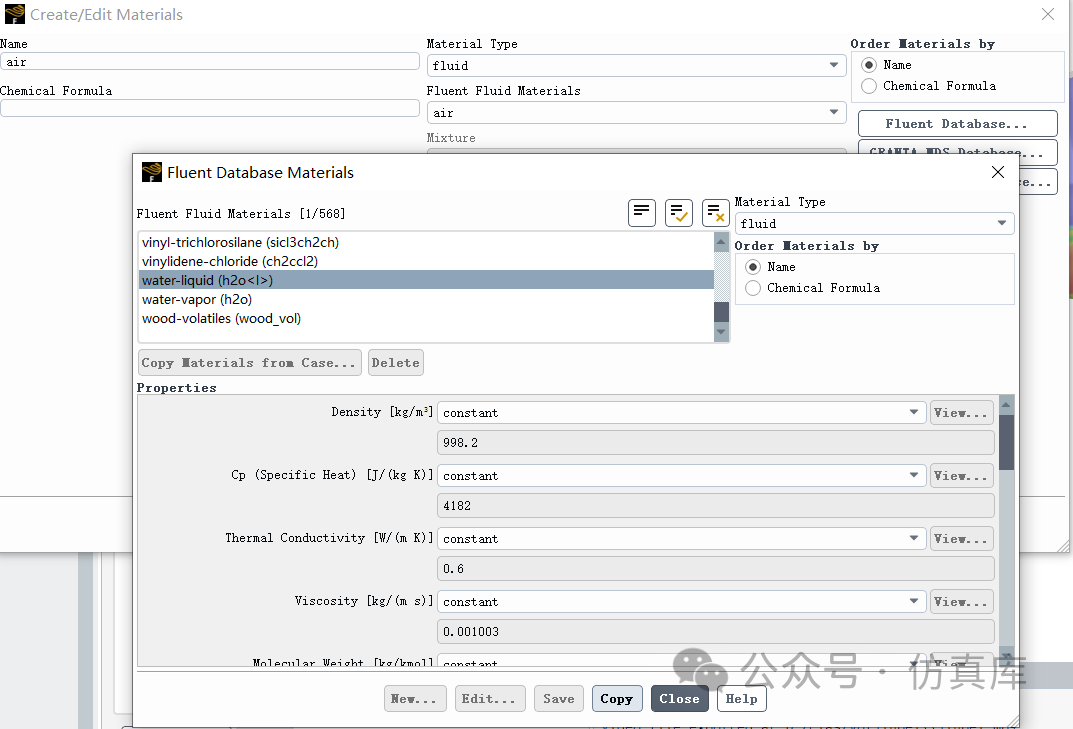Screen dimensions: 1073x729
Task: Select vinyl-trichlorosilane (sicl3ch2ch) in list
Action: coord(426,242)
